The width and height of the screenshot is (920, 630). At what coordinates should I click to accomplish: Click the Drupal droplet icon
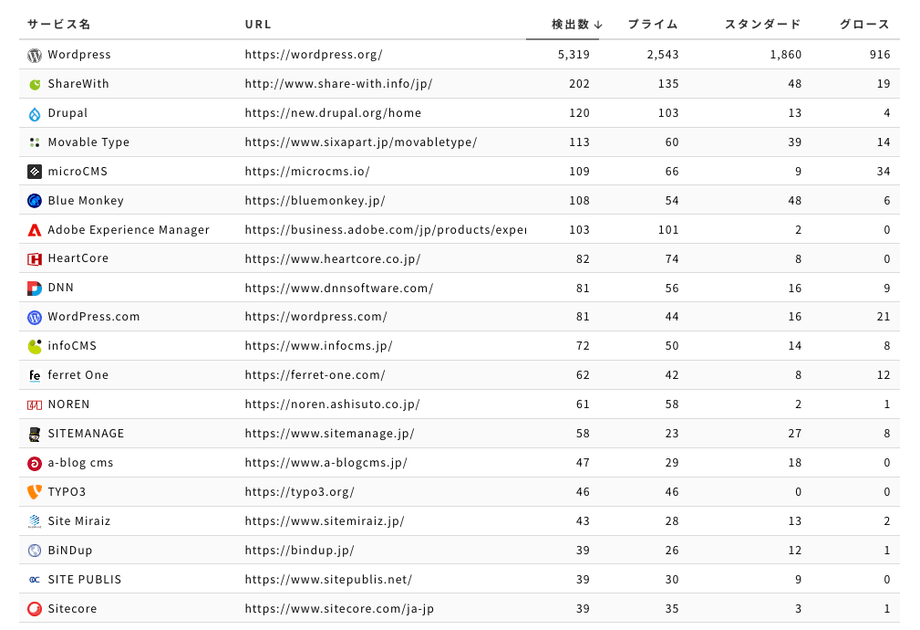[35, 114]
